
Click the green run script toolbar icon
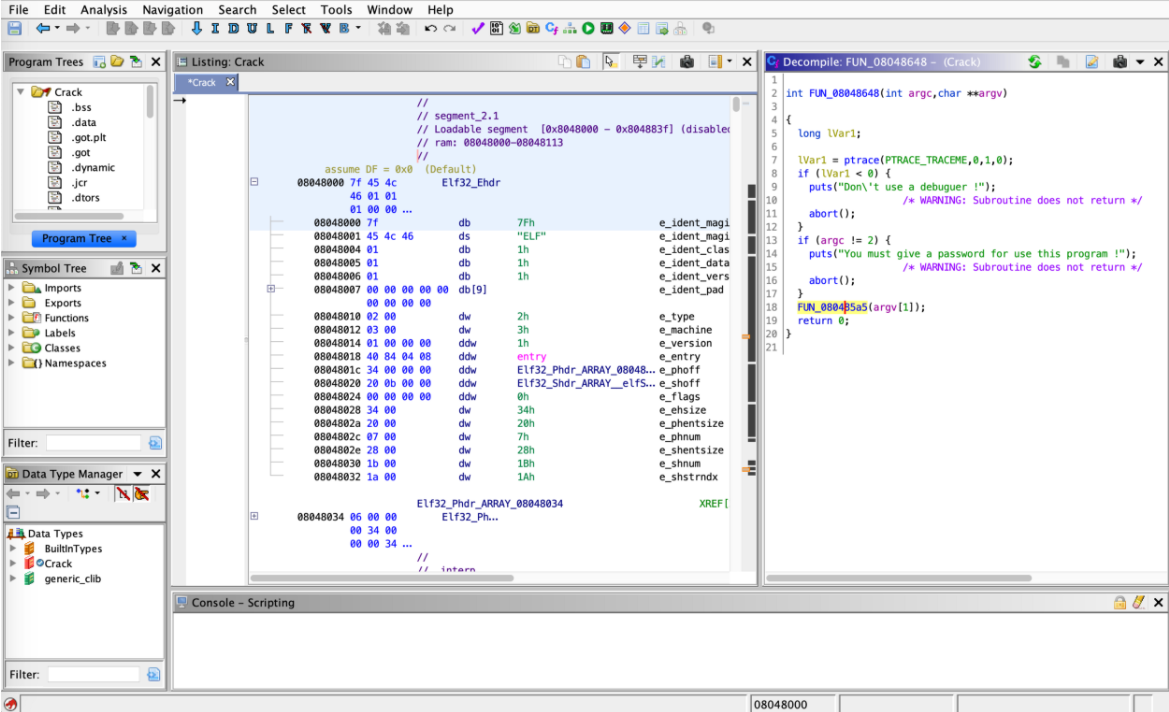coord(588,28)
